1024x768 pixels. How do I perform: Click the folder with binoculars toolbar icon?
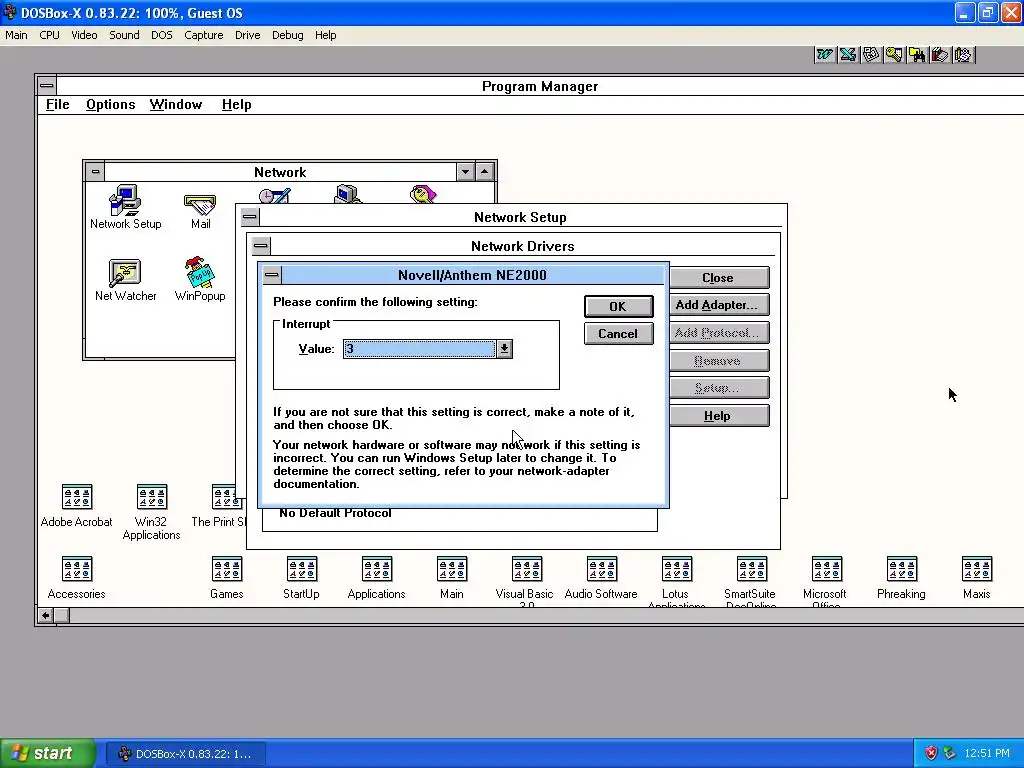click(917, 55)
